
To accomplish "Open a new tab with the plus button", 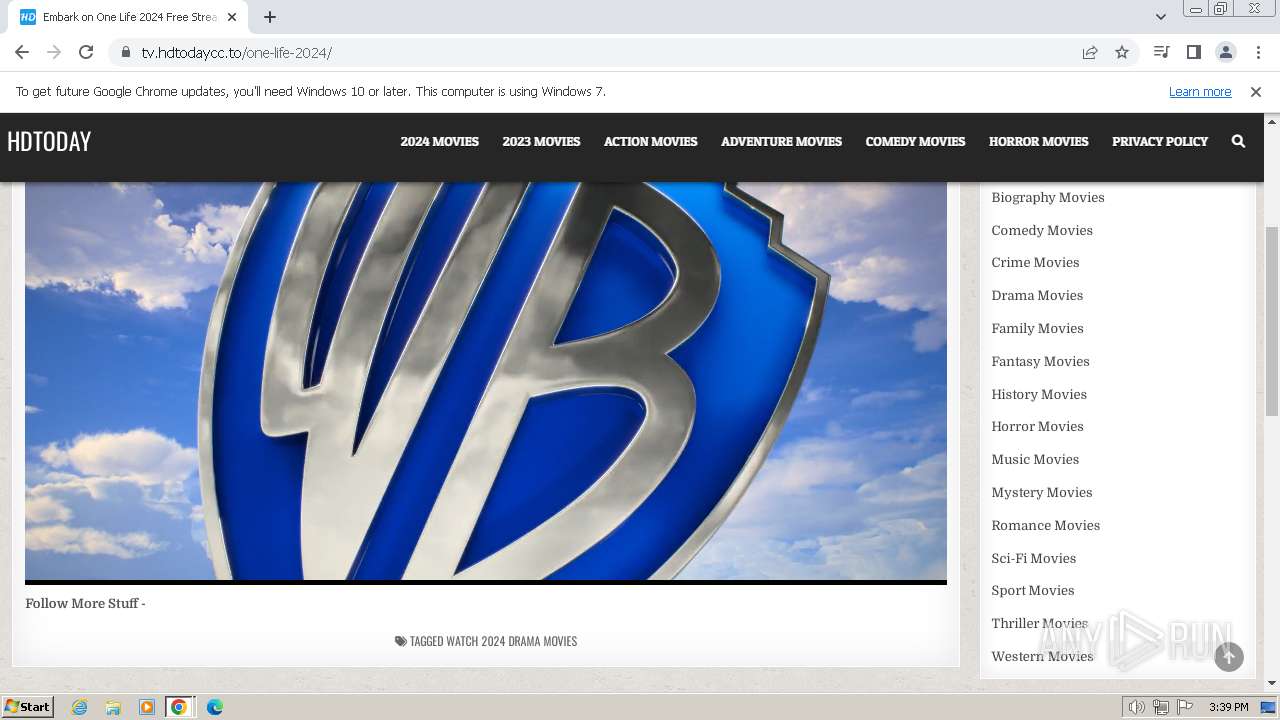I will 270,17.
